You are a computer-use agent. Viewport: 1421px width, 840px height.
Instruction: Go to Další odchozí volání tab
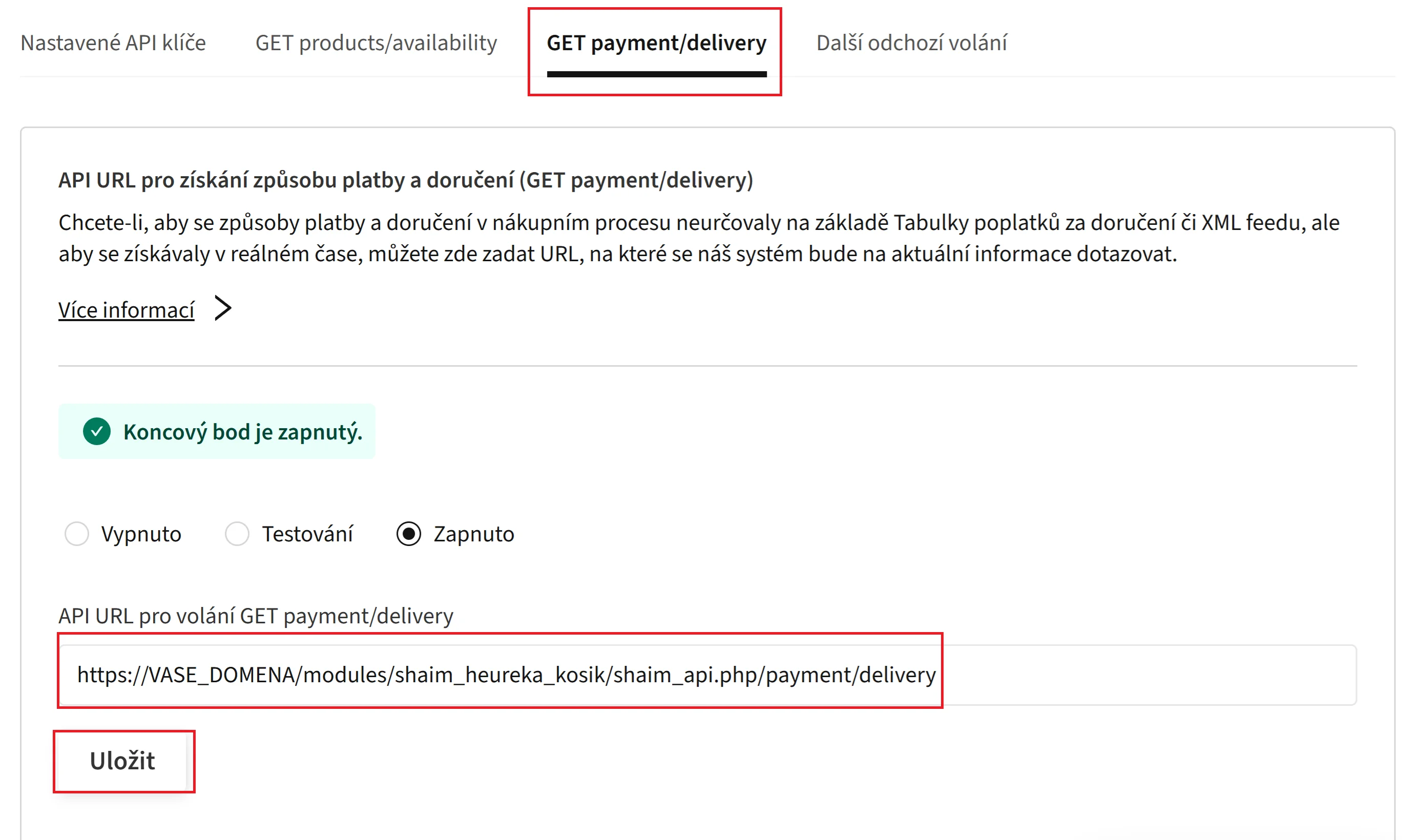(911, 43)
